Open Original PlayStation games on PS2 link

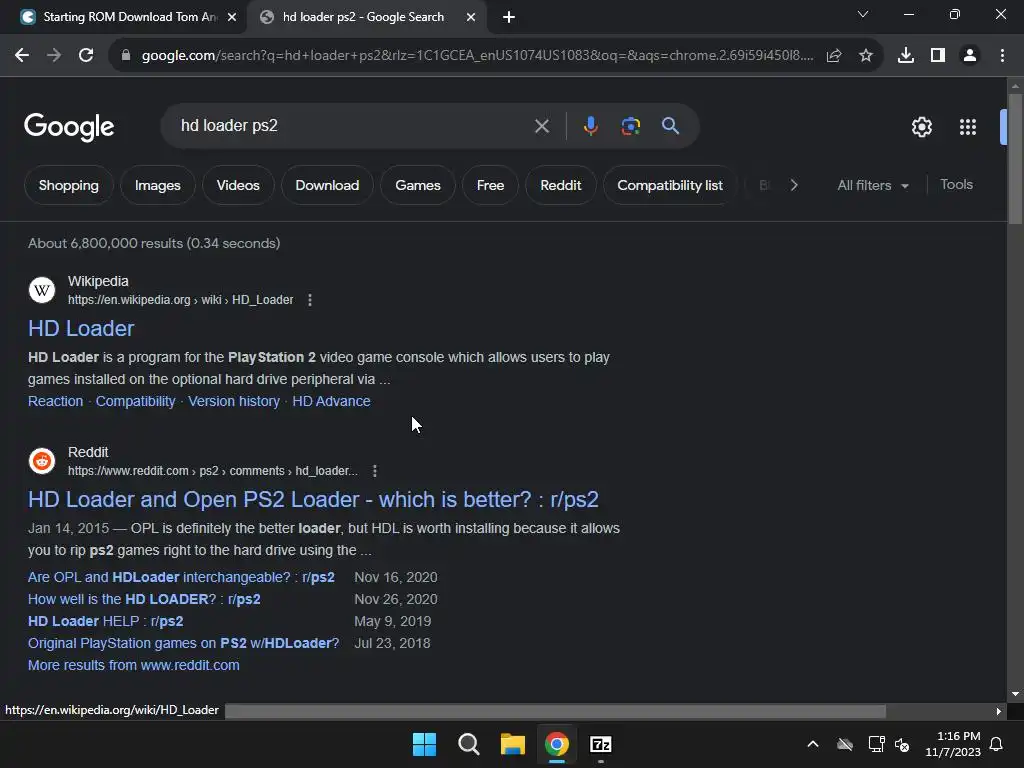pyautogui.click(x=184, y=643)
